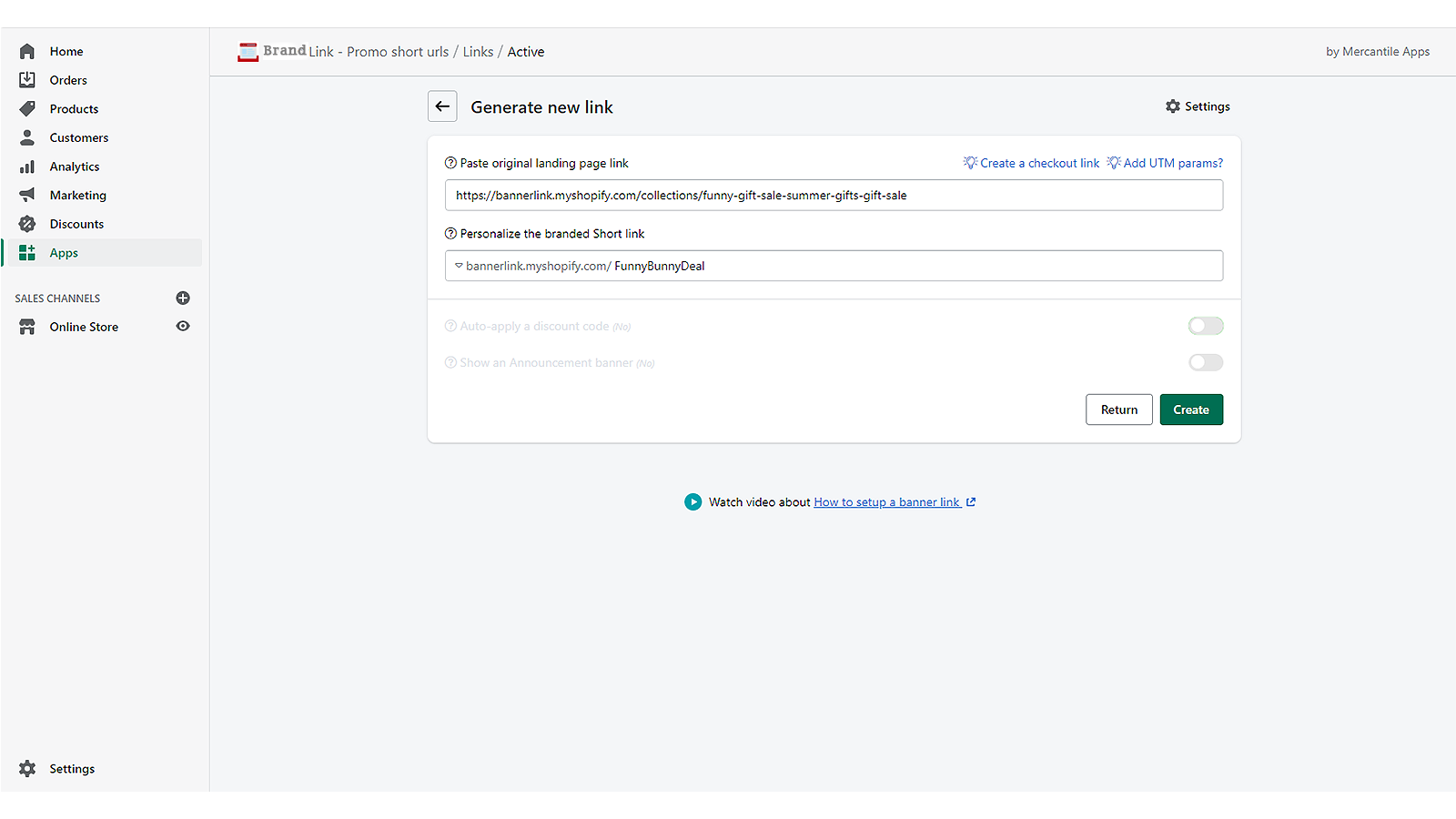Enable Auto-apply a discount code

pos(1205,326)
